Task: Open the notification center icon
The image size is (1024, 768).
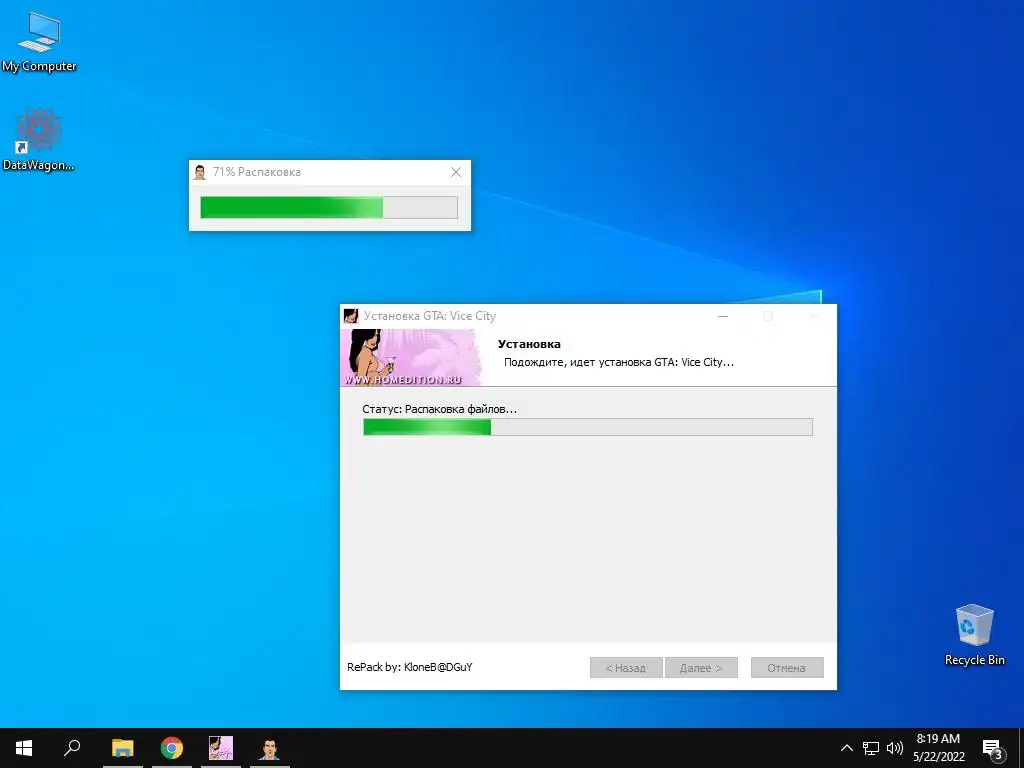Action: 993,748
